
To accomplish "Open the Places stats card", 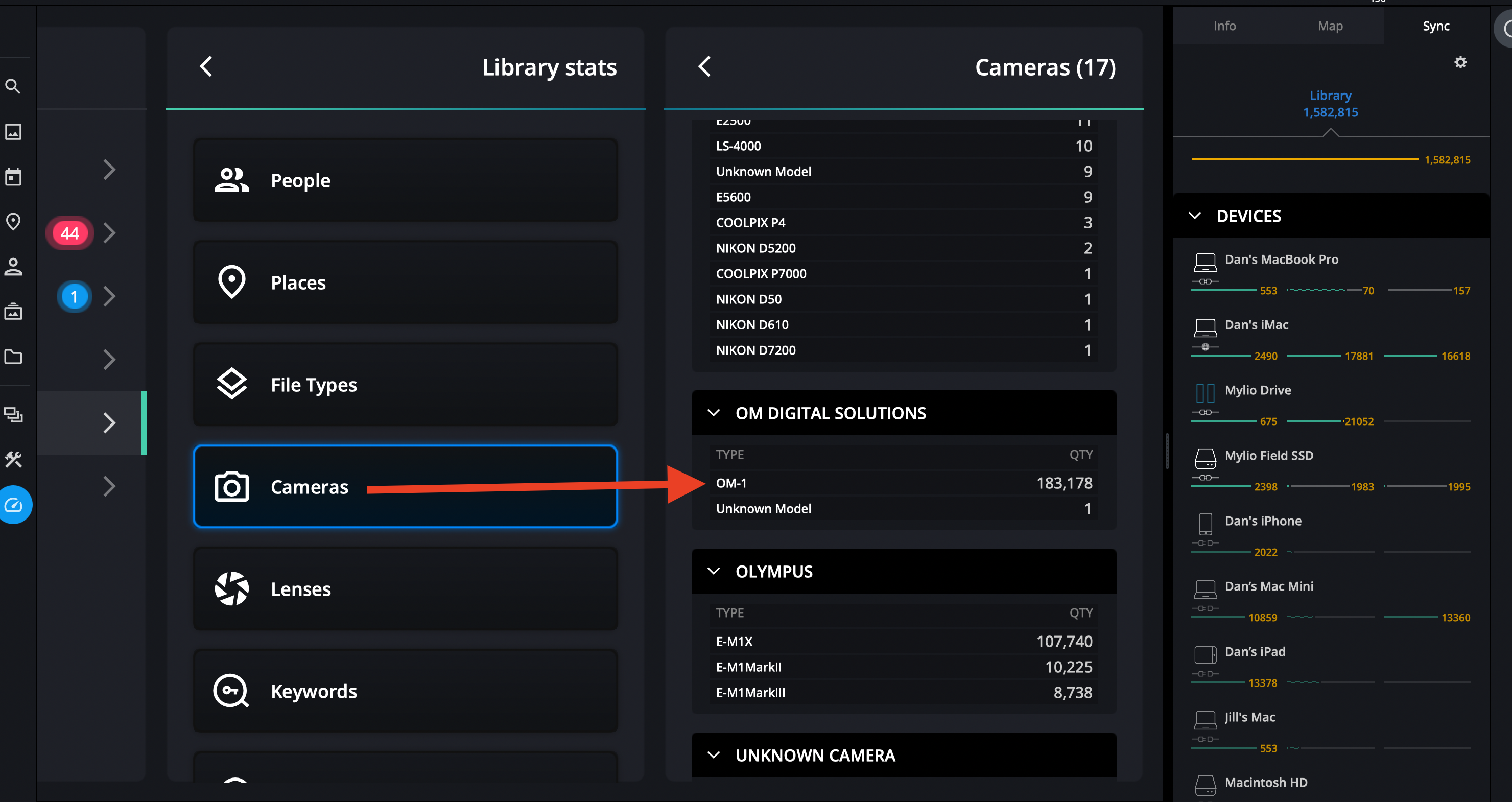I will click(405, 282).
